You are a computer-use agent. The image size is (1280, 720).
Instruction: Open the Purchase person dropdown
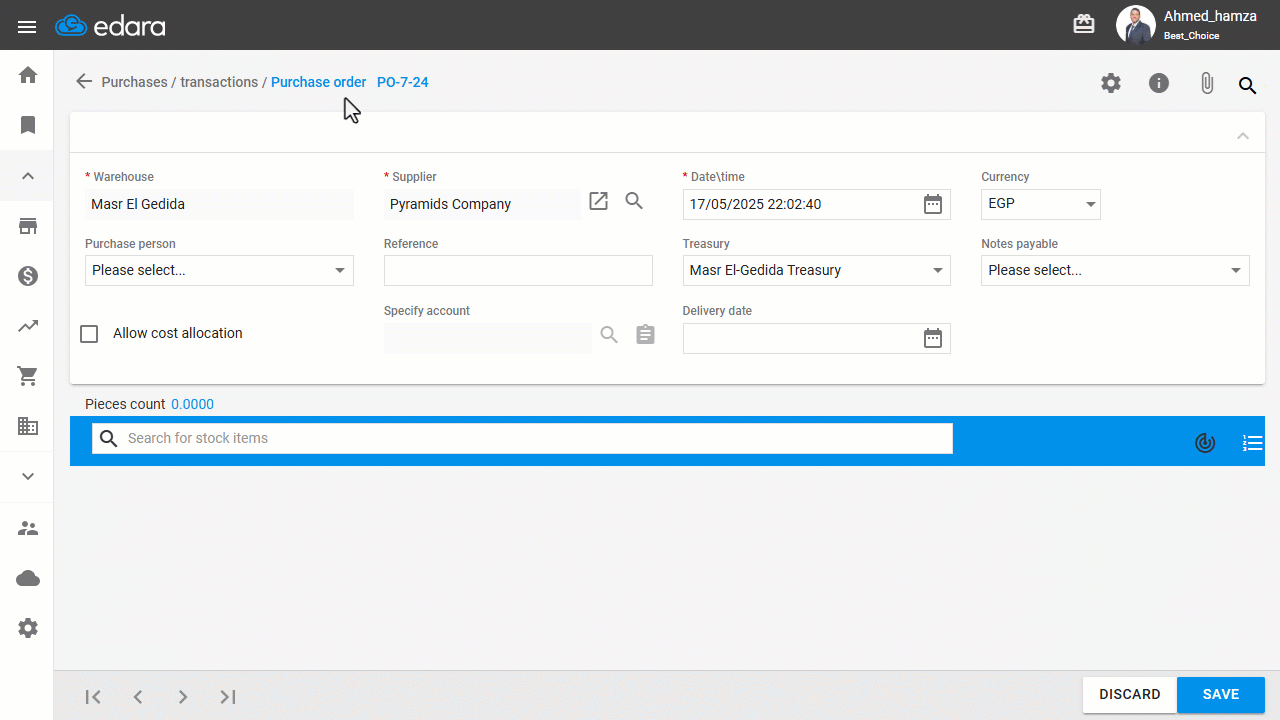(x=219, y=270)
